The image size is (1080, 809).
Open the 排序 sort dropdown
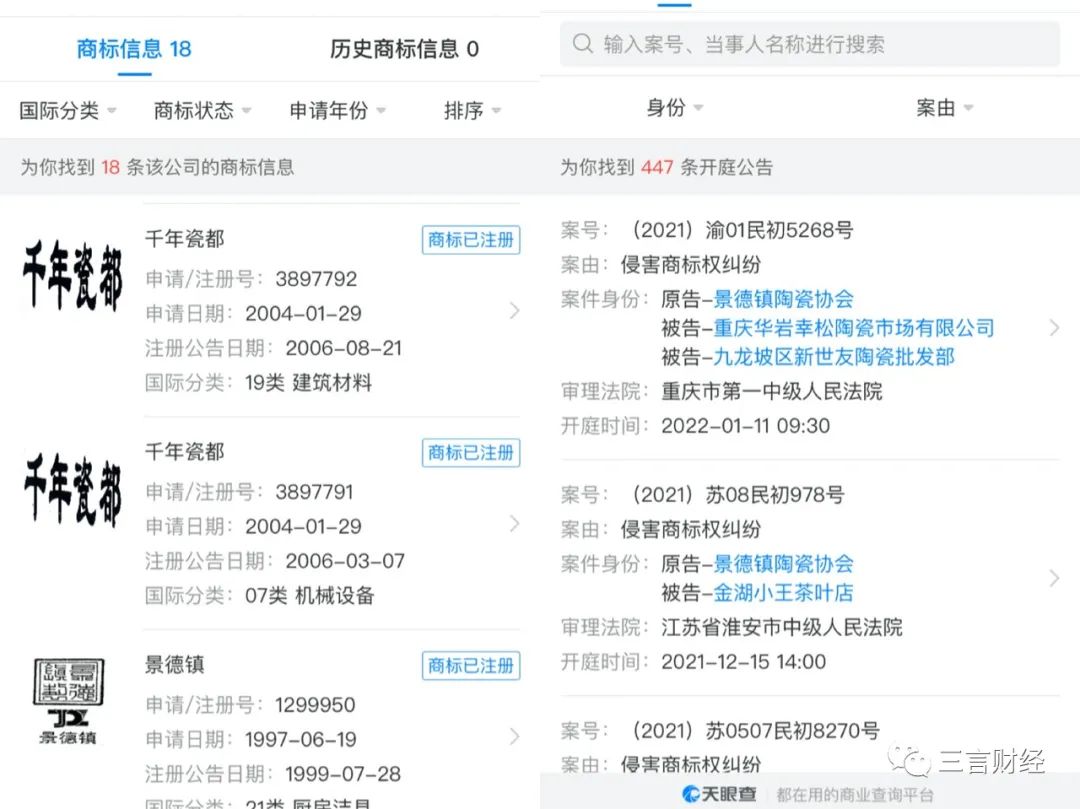(472, 110)
